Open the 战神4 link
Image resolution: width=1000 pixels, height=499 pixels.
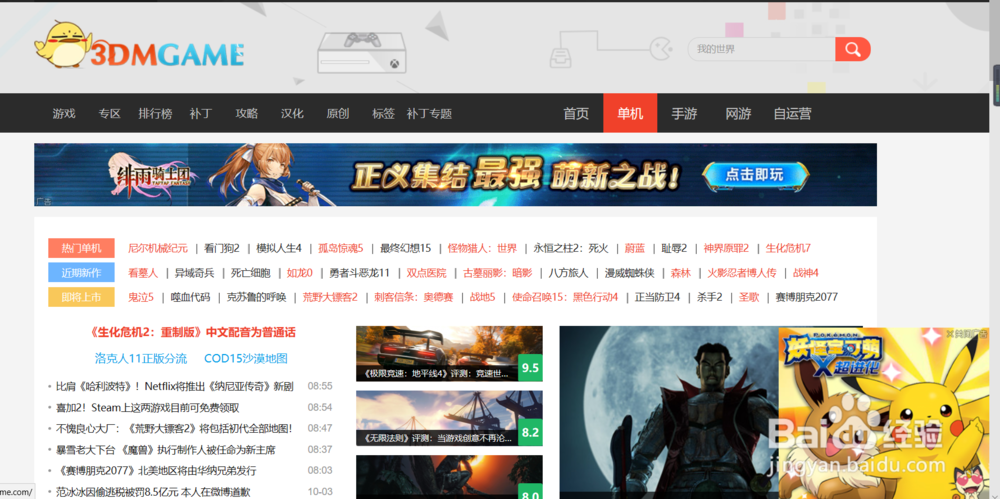(805, 273)
